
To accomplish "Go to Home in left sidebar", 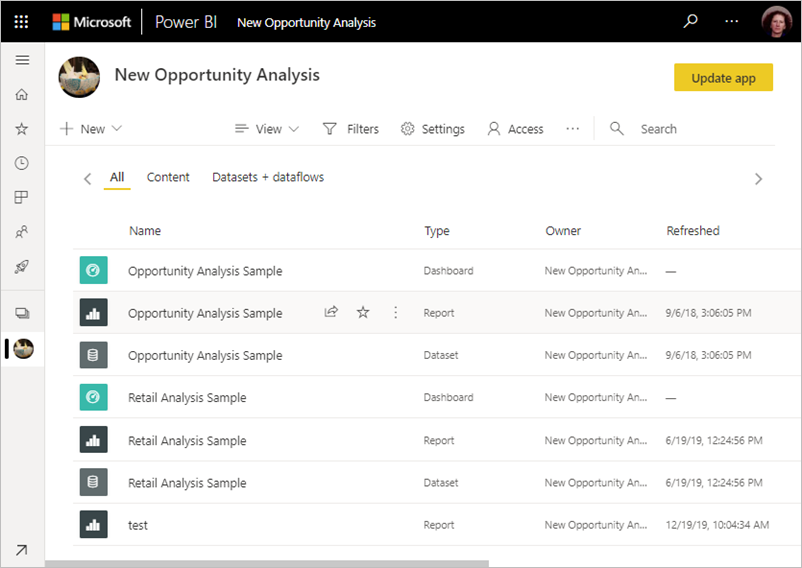I will click(22, 95).
